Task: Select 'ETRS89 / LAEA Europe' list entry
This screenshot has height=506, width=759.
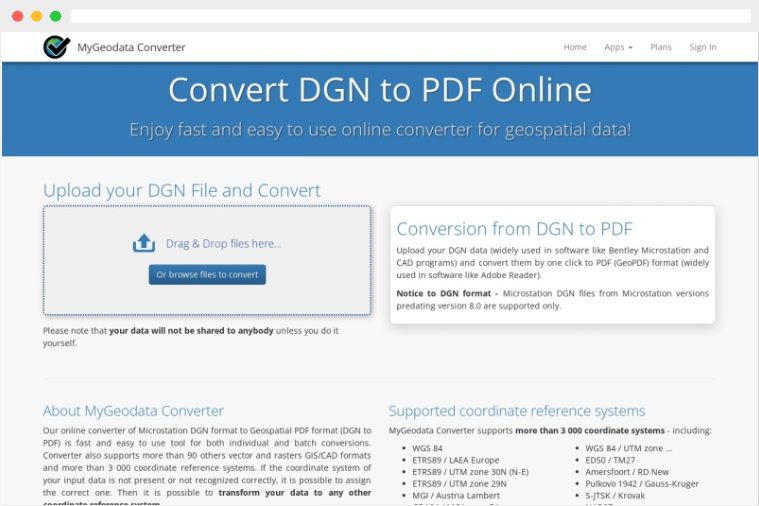Action: coord(455,460)
